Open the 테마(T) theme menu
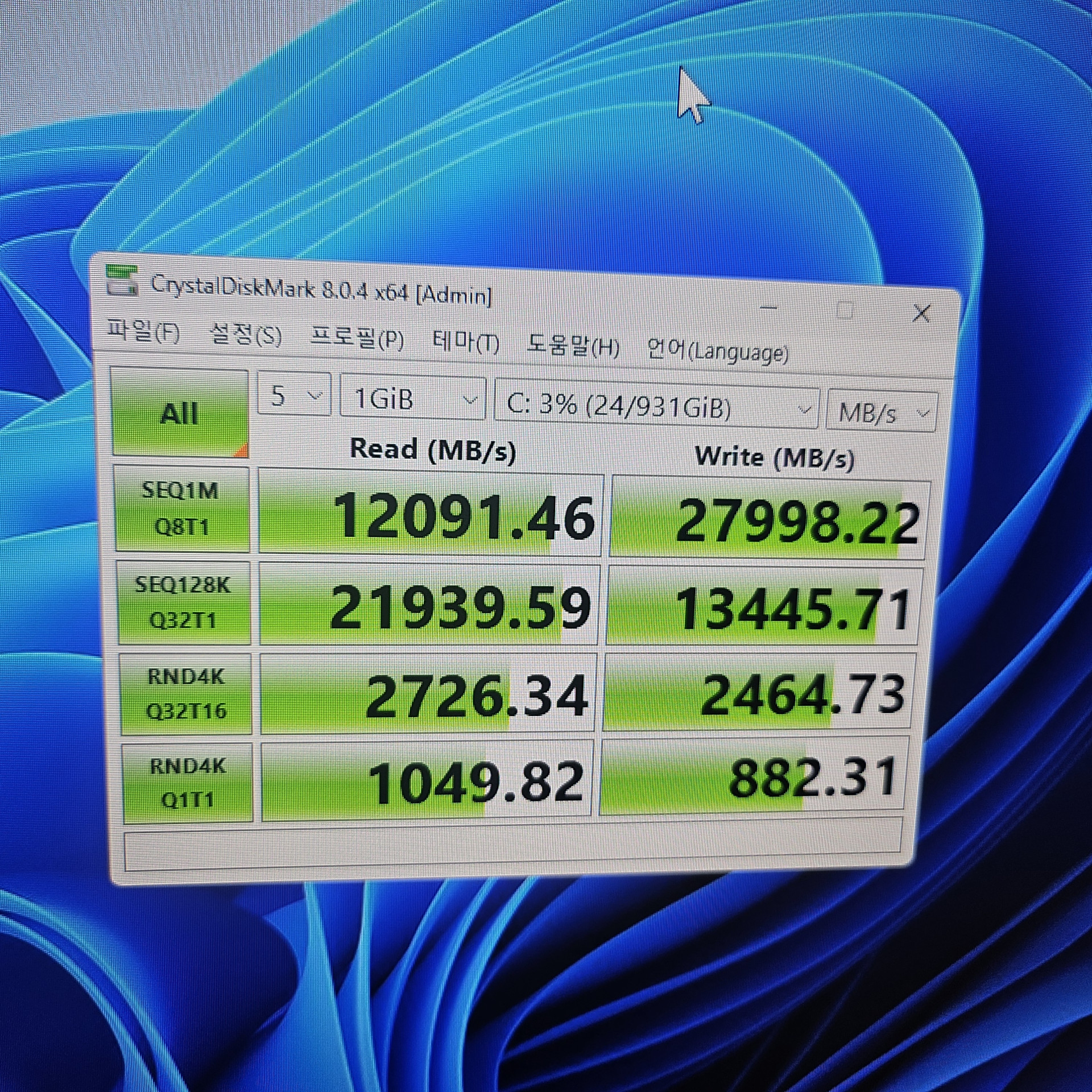 [x=466, y=343]
